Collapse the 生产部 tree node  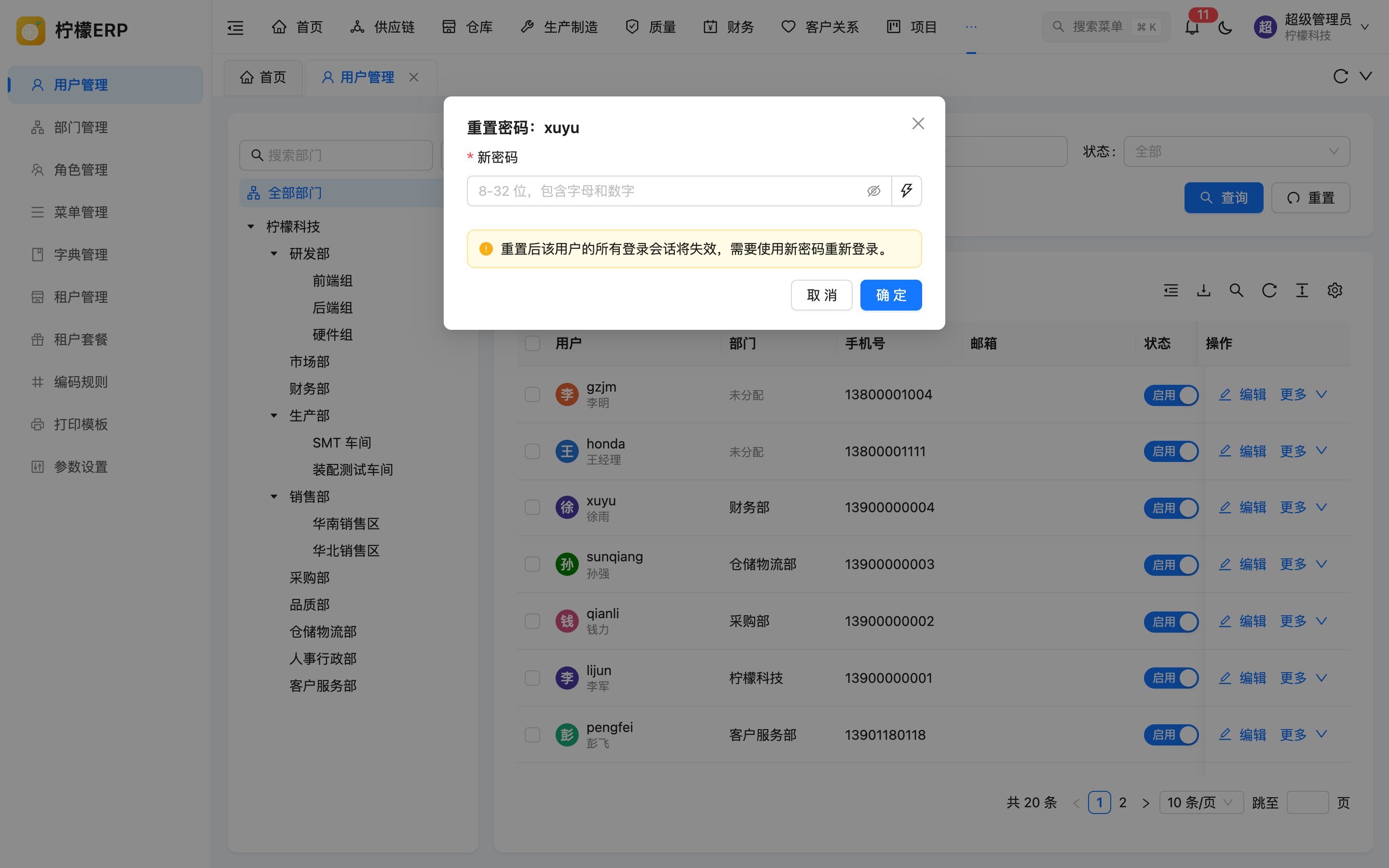274,416
